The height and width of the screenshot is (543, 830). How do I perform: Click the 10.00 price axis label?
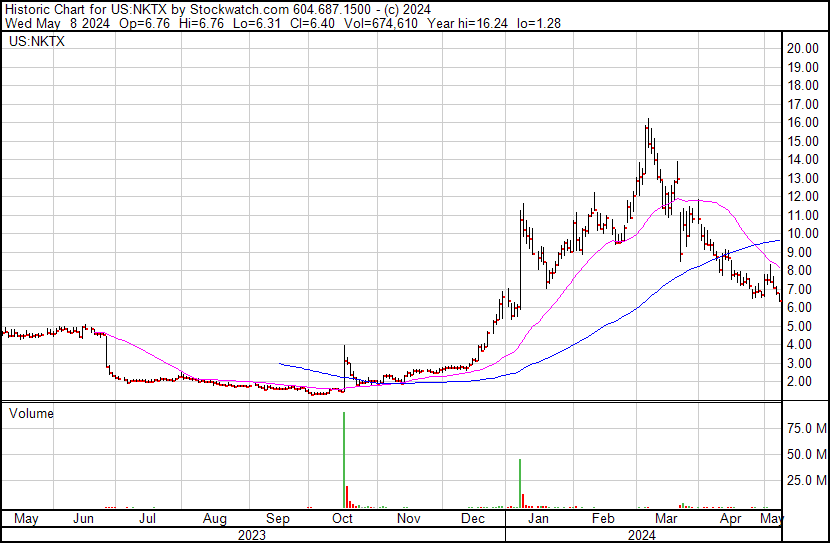click(x=802, y=234)
